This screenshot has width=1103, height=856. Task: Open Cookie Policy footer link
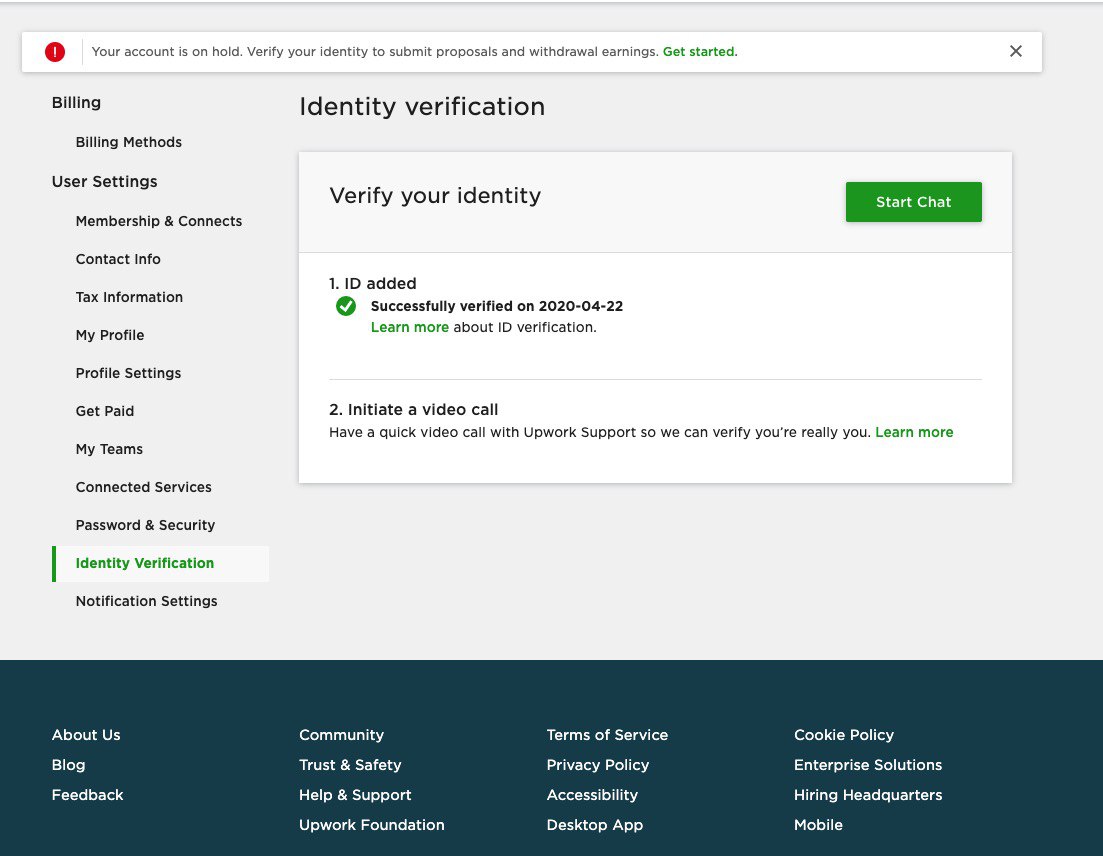click(844, 735)
